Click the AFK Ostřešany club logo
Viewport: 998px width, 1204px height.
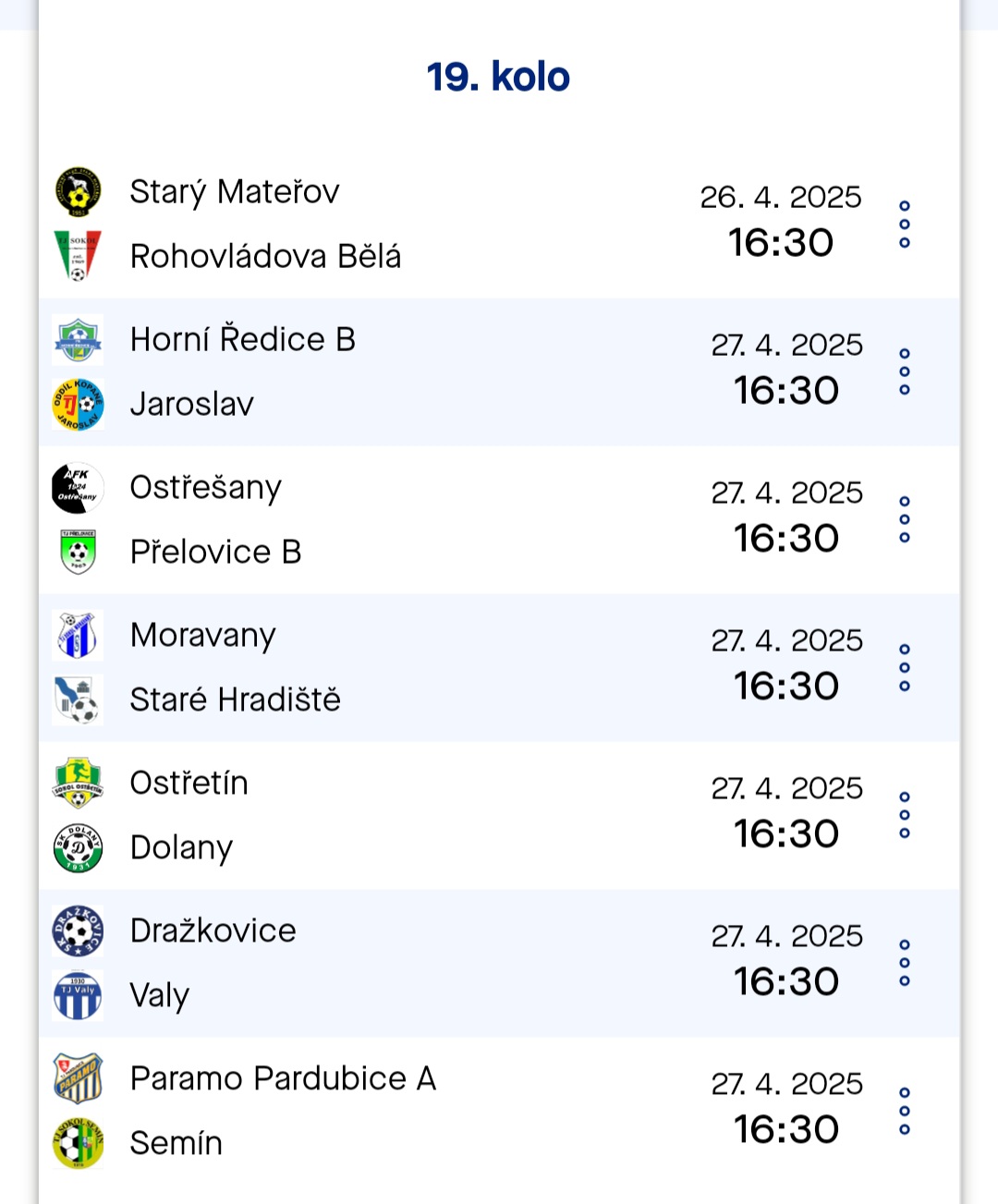pyautogui.click(x=78, y=488)
